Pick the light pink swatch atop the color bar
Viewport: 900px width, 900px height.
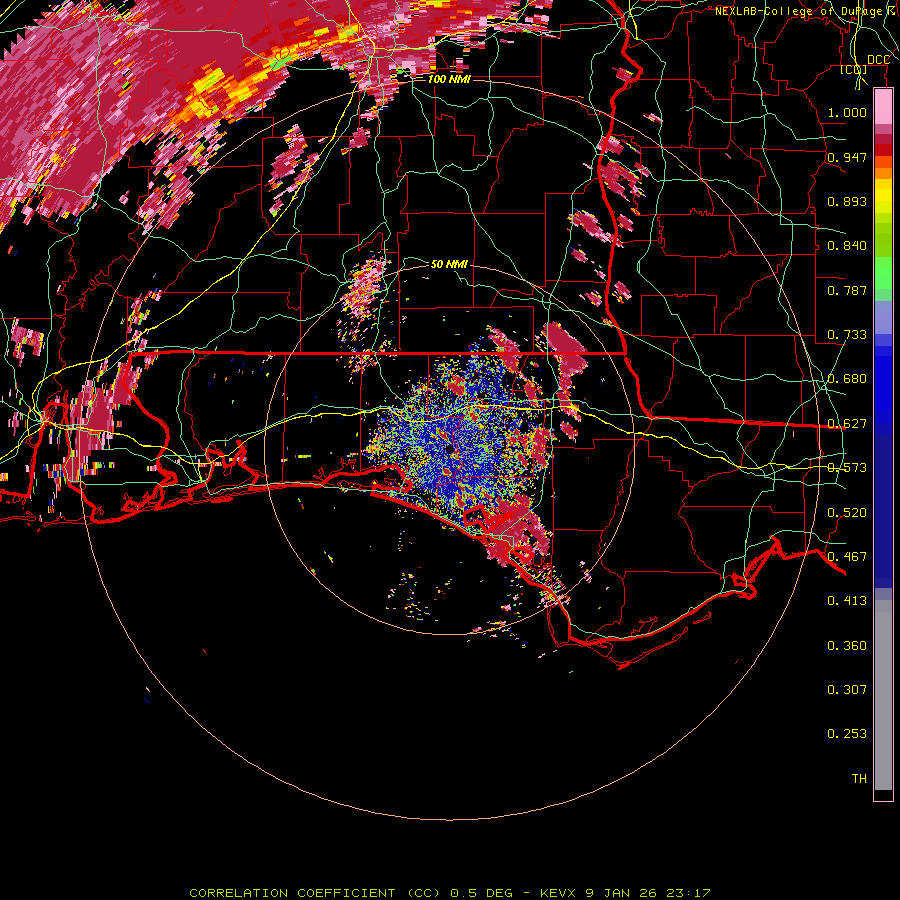click(883, 107)
